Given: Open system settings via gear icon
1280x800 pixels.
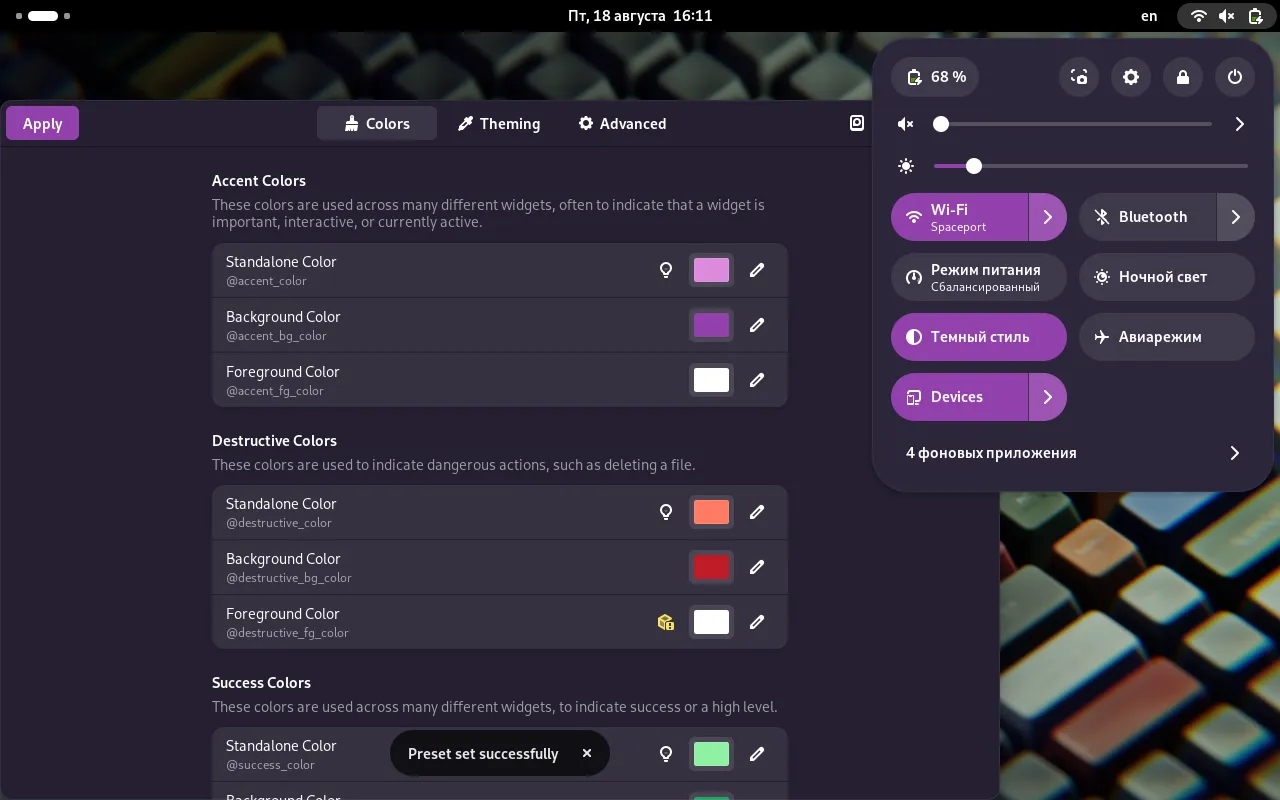Looking at the screenshot, I should coord(1131,77).
